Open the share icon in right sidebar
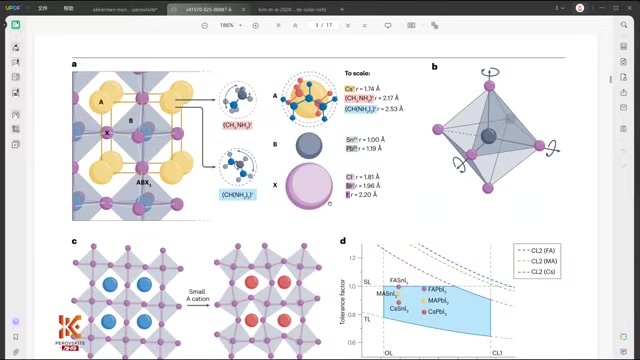Screen dimensions: 640x360 624,93
